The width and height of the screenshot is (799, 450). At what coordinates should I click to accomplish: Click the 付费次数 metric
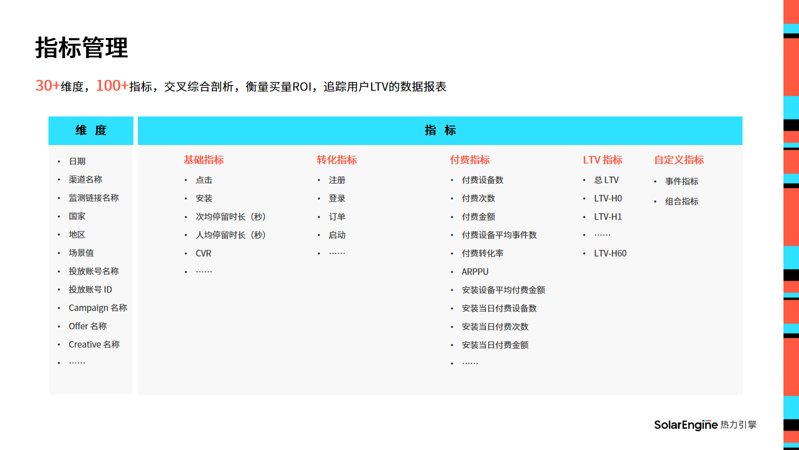point(478,198)
